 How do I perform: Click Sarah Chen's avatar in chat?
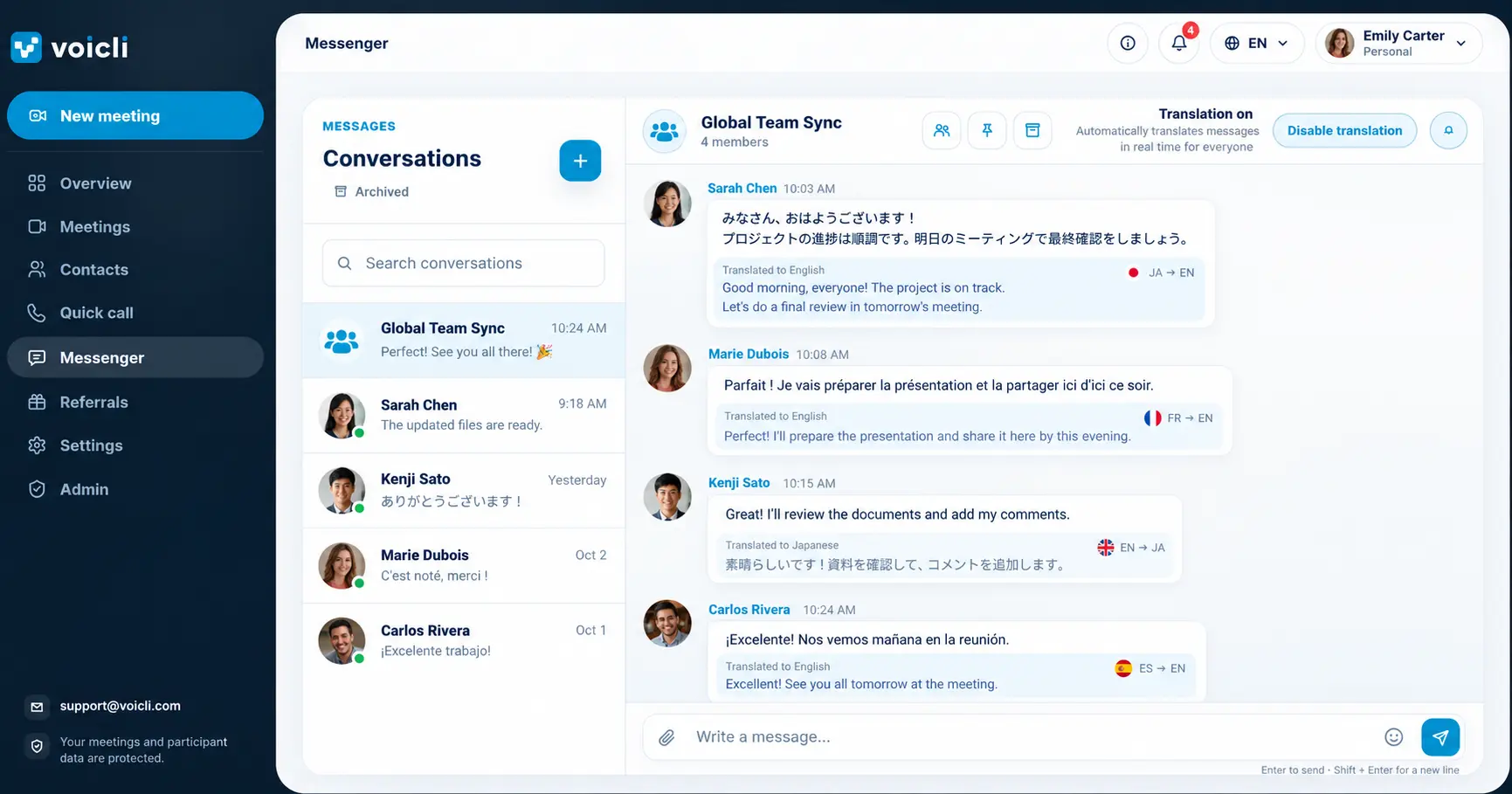(667, 204)
